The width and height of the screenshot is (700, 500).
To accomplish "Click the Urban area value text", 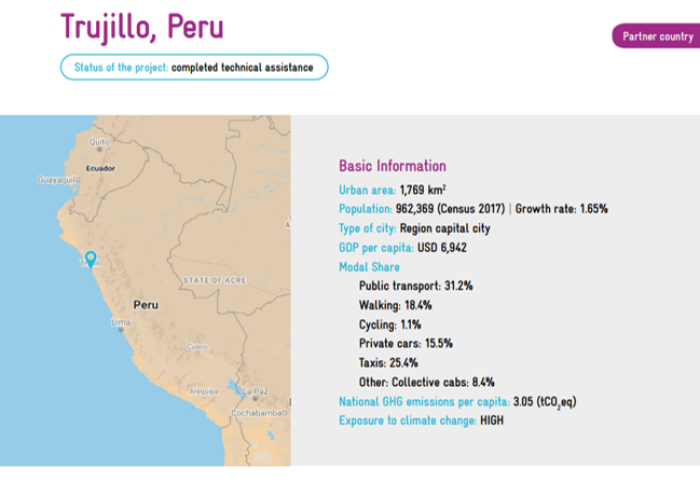I will point(423,190).
